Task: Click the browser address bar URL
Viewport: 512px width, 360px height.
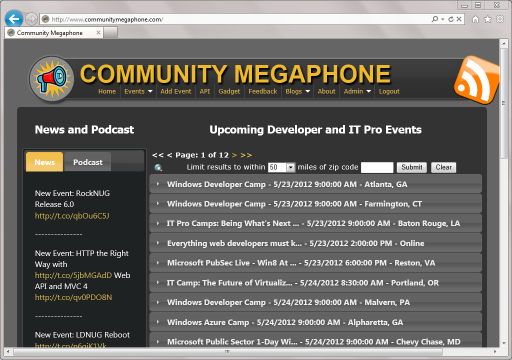Action: tap(107, 19)
